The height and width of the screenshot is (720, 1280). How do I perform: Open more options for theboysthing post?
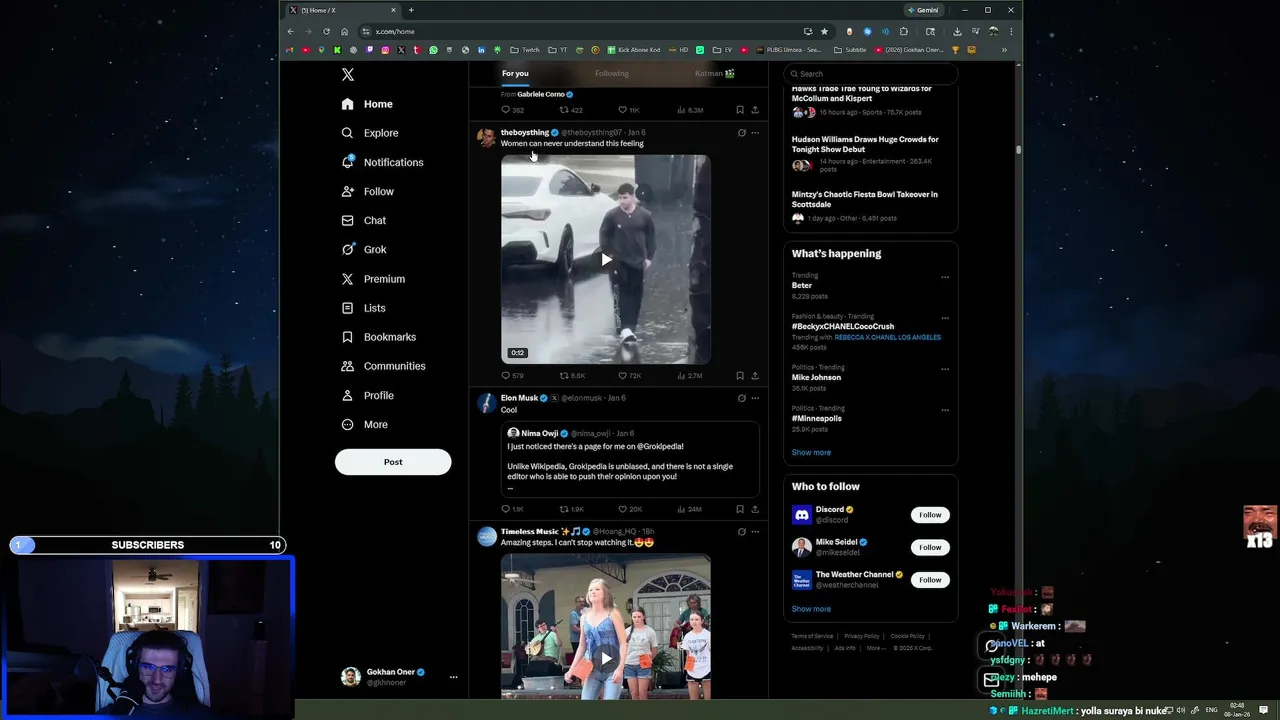(755, 132)
